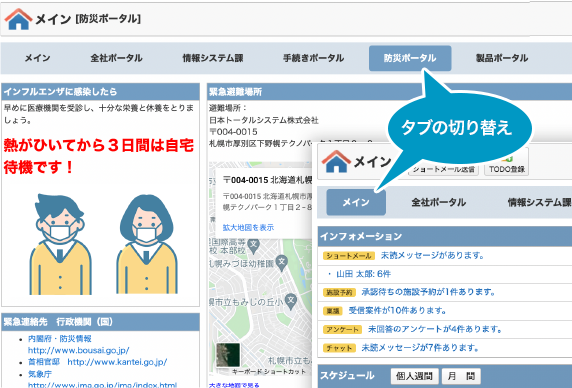Click the 文 school marker near 国際高等学校本部校

click(254, 245)
